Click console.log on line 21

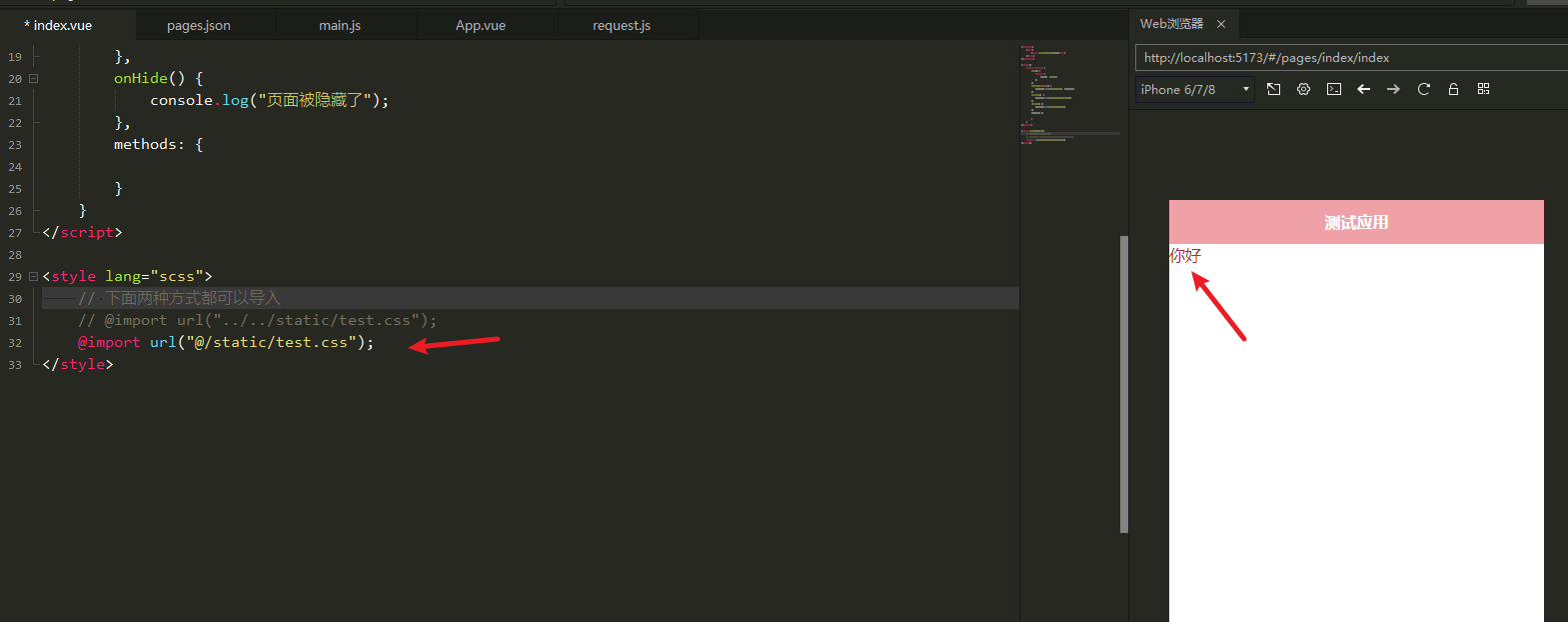click(x=199, y=100)
